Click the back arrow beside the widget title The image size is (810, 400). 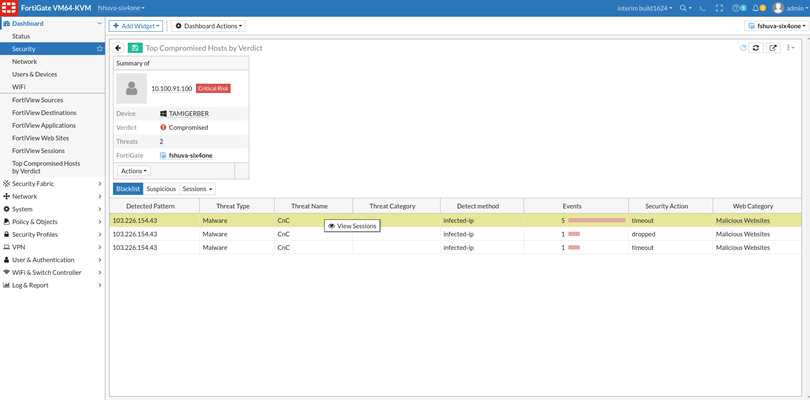[x=118, y=48]
